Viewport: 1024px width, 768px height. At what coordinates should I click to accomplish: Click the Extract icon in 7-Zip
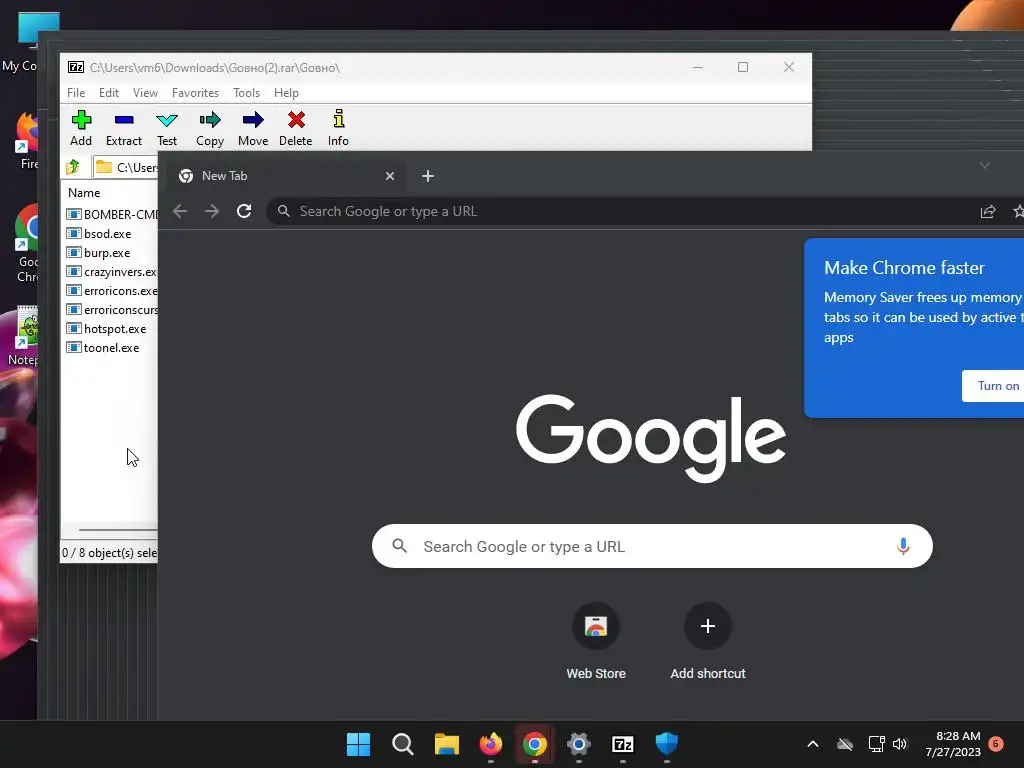[123, 128]
